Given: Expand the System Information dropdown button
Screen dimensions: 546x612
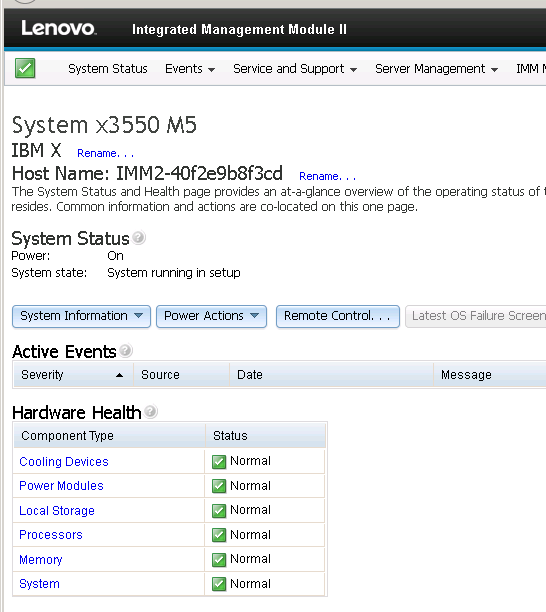Looking at the screenshot, I should (81, 316).
